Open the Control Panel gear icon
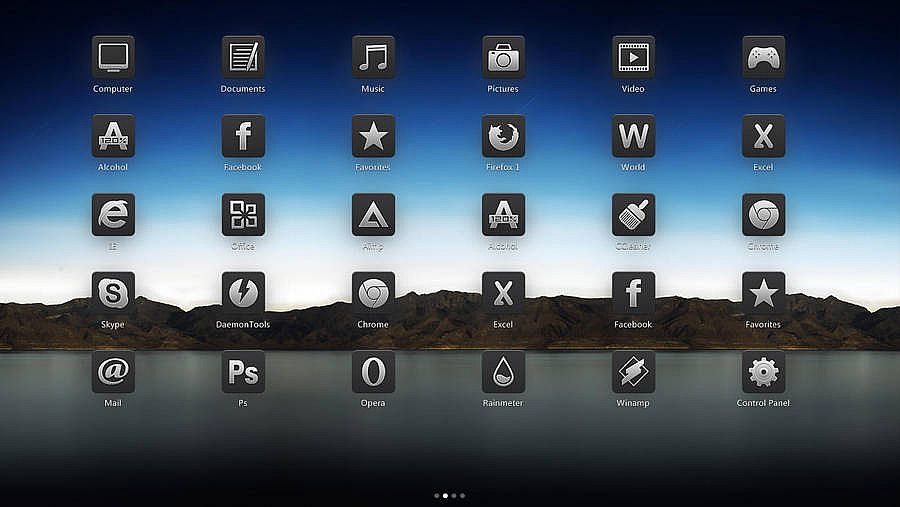 pyautogui.click(x=763, y=371)
